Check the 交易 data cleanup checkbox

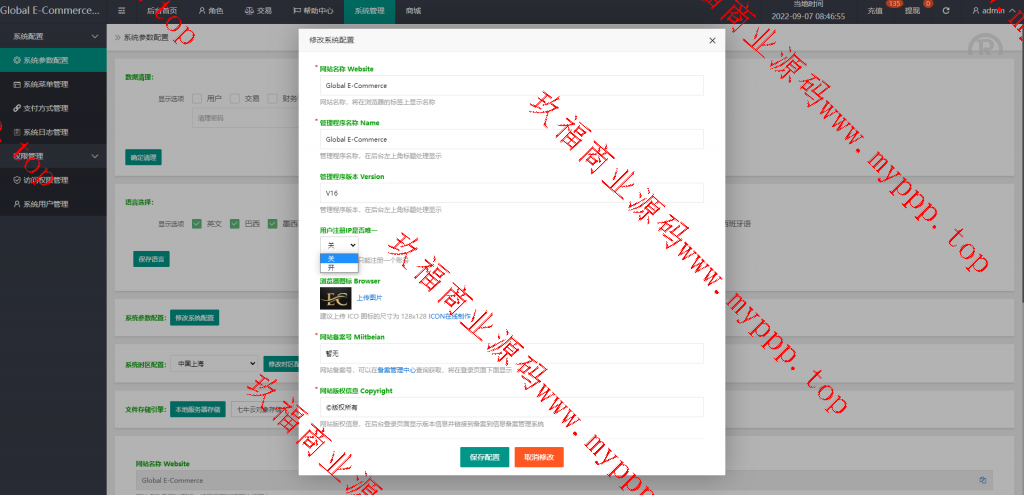click(x=235, y=99)
